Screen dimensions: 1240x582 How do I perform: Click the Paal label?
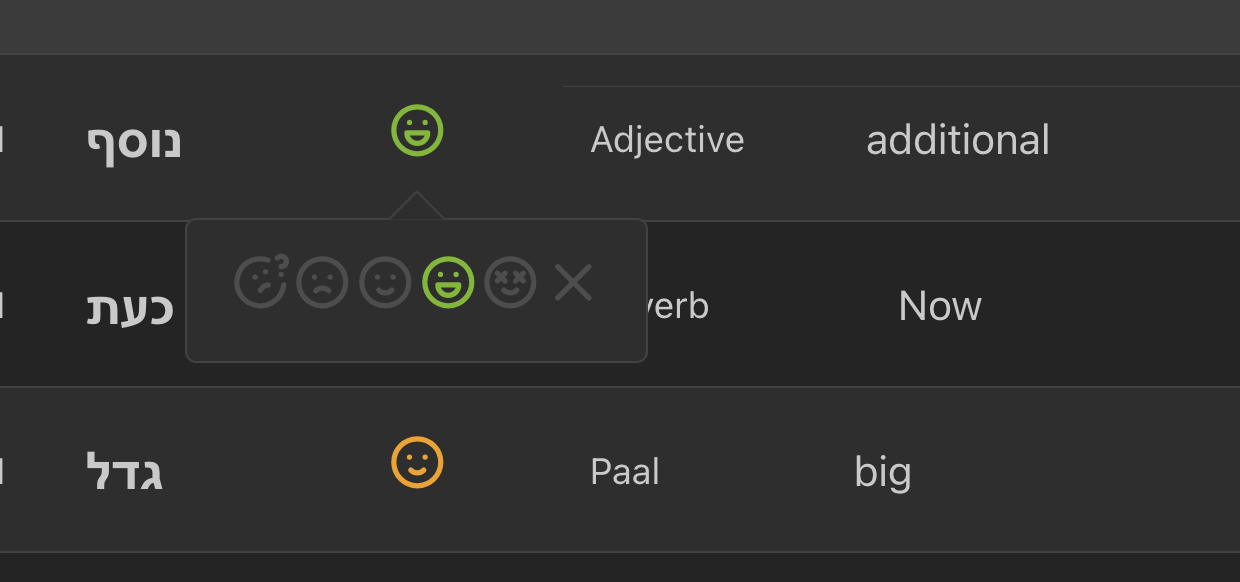[x=625, y=472]
